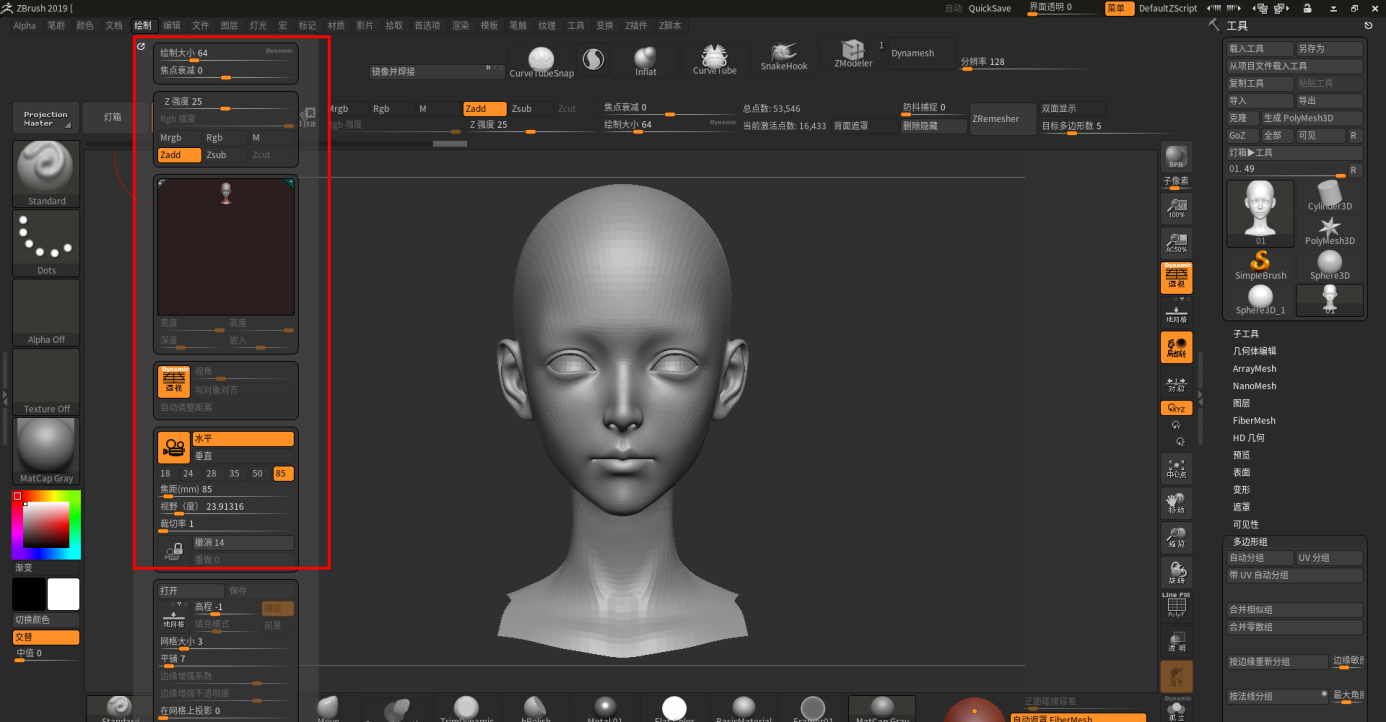Click the ZRemesher button
The image size is (1386, 722).
pos(995,118)
